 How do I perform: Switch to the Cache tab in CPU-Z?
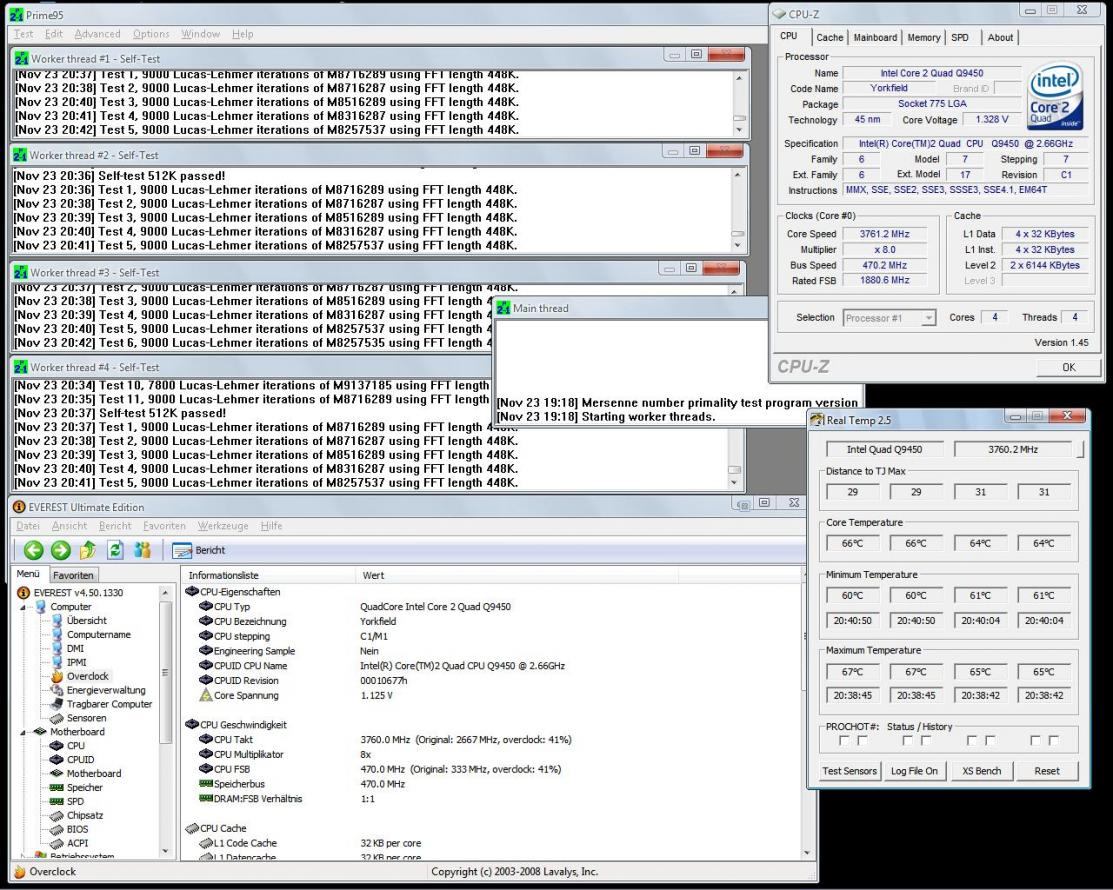click(x=829, y=38)
